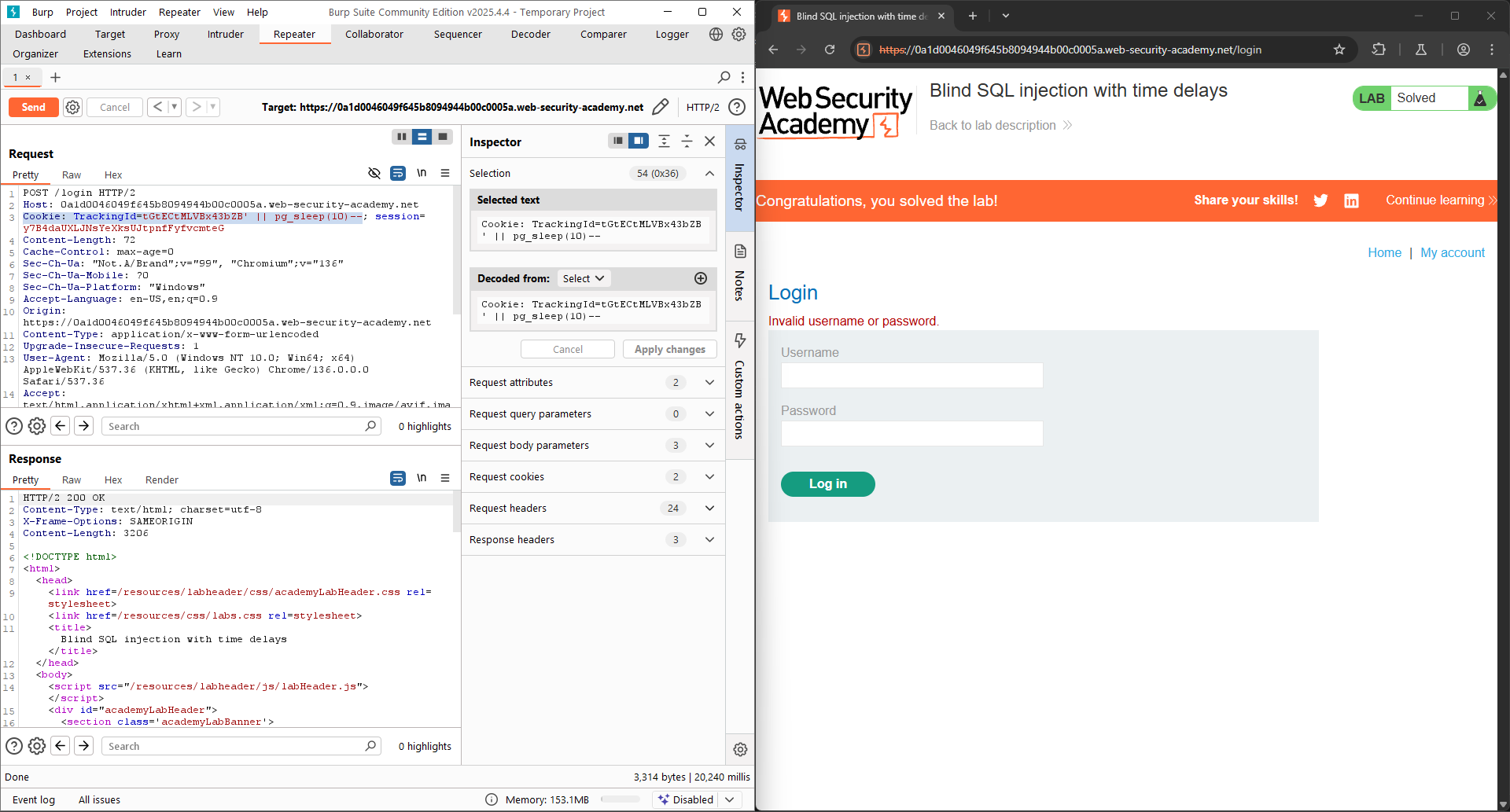
Task: Go to next request search match
Action: click(84, 426)
